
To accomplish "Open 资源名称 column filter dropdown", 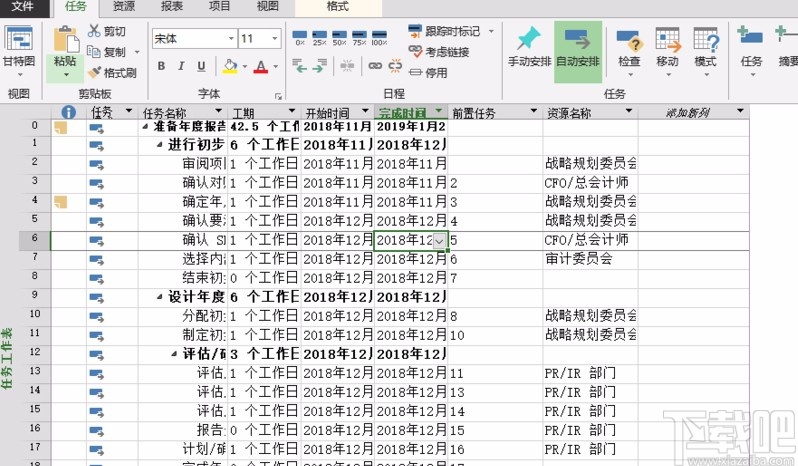I will tap(629, 111).
